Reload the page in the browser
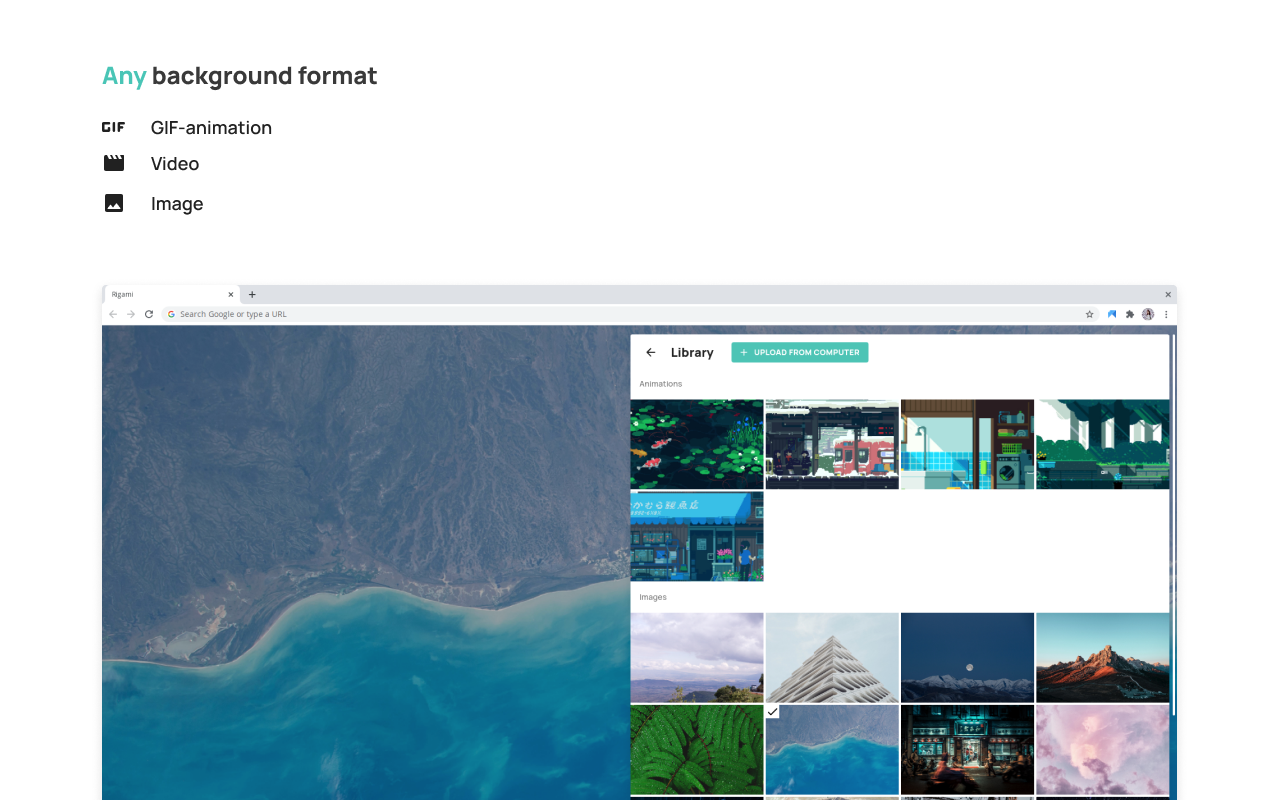The height and width of the screenshot is (800, 1280). point(149,314)
